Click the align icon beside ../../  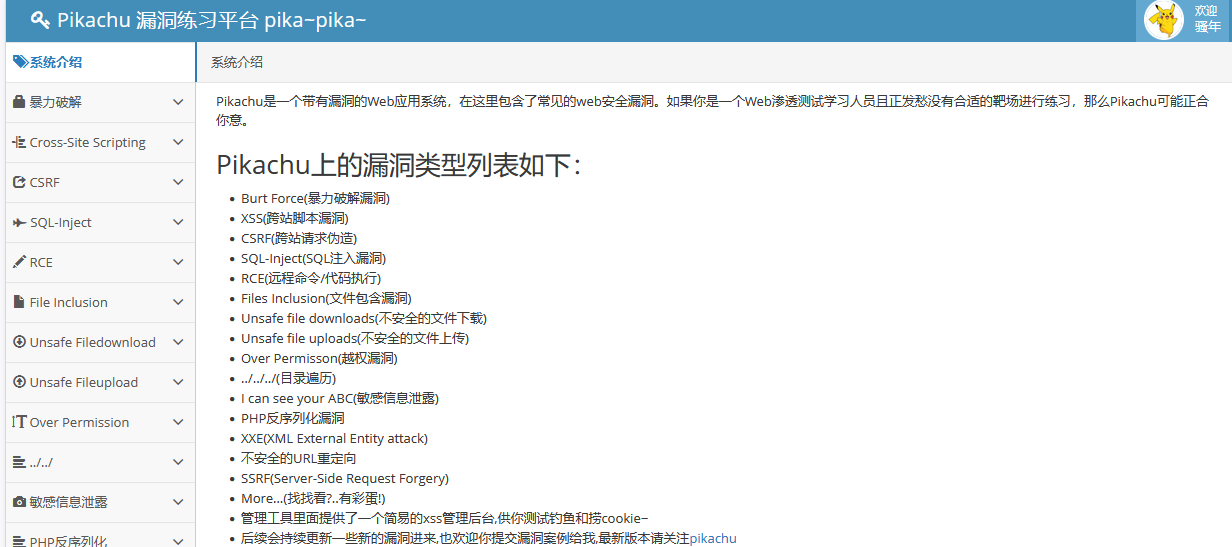pos(19,462)
